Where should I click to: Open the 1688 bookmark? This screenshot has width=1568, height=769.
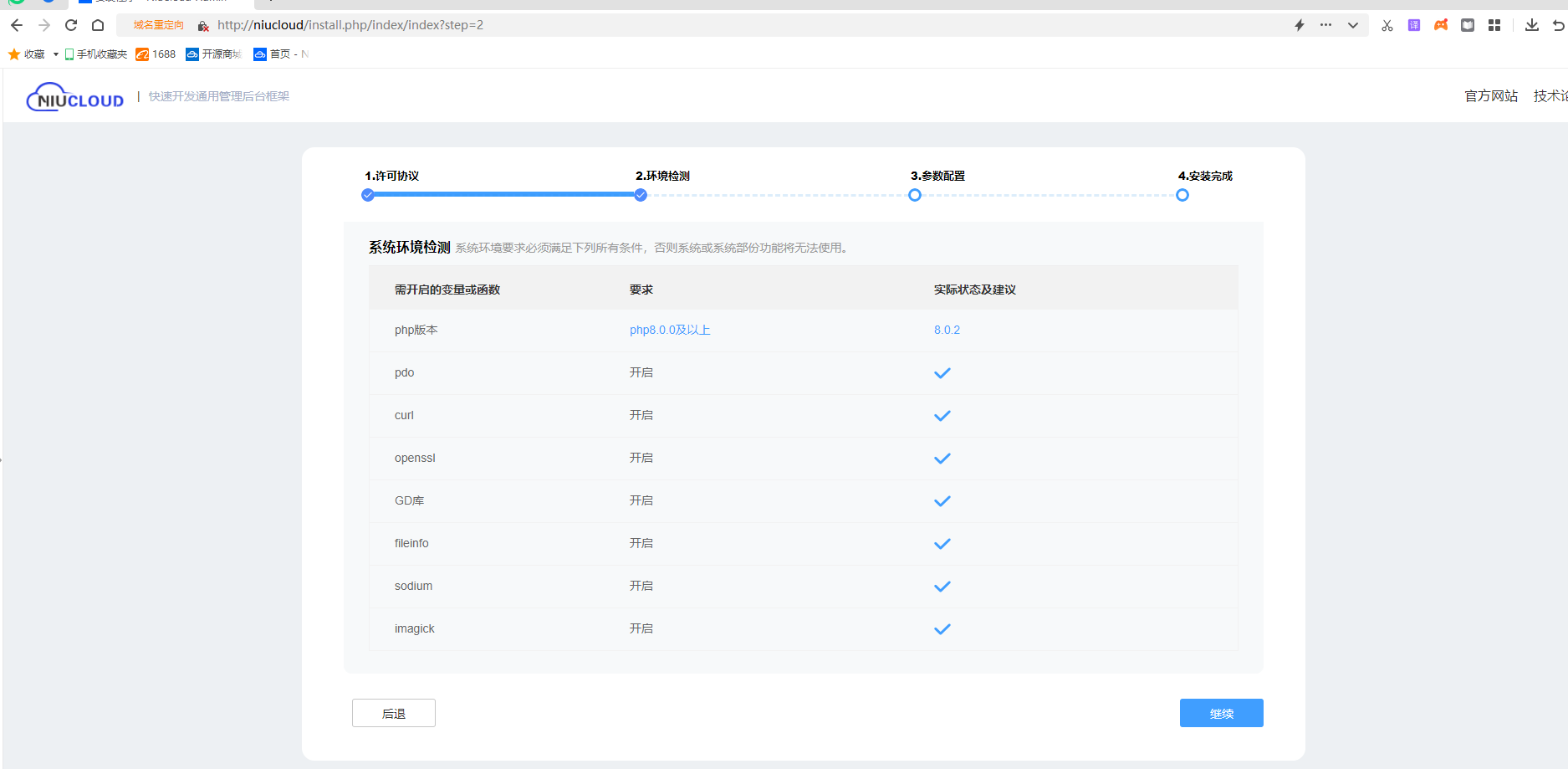click(156, 54)
